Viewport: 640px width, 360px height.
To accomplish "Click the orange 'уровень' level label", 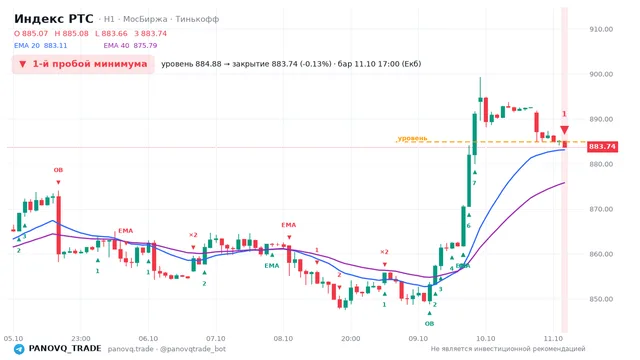I will coord(412,138).
